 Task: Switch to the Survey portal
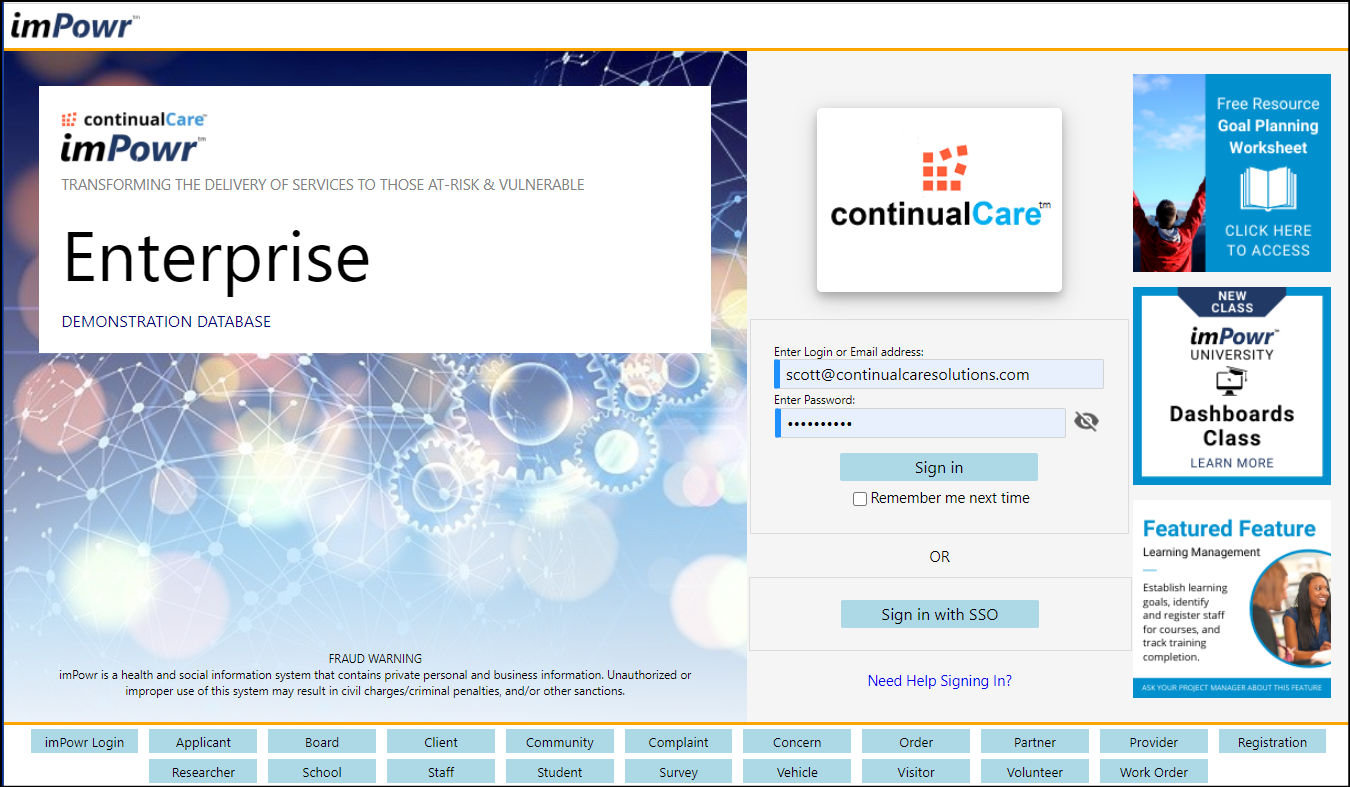pos(679,772)
